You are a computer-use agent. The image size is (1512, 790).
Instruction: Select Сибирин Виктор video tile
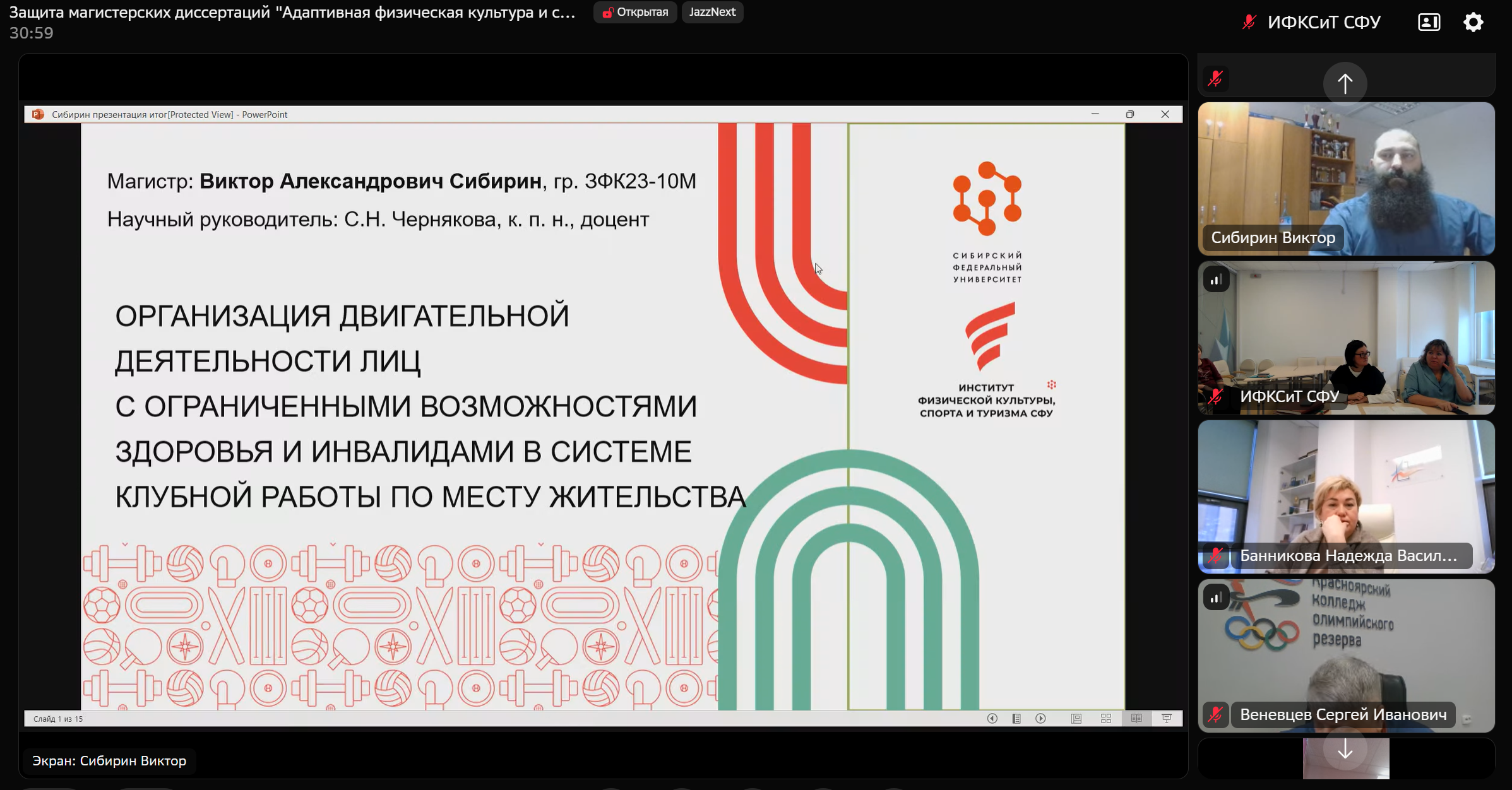point(1346,179)
